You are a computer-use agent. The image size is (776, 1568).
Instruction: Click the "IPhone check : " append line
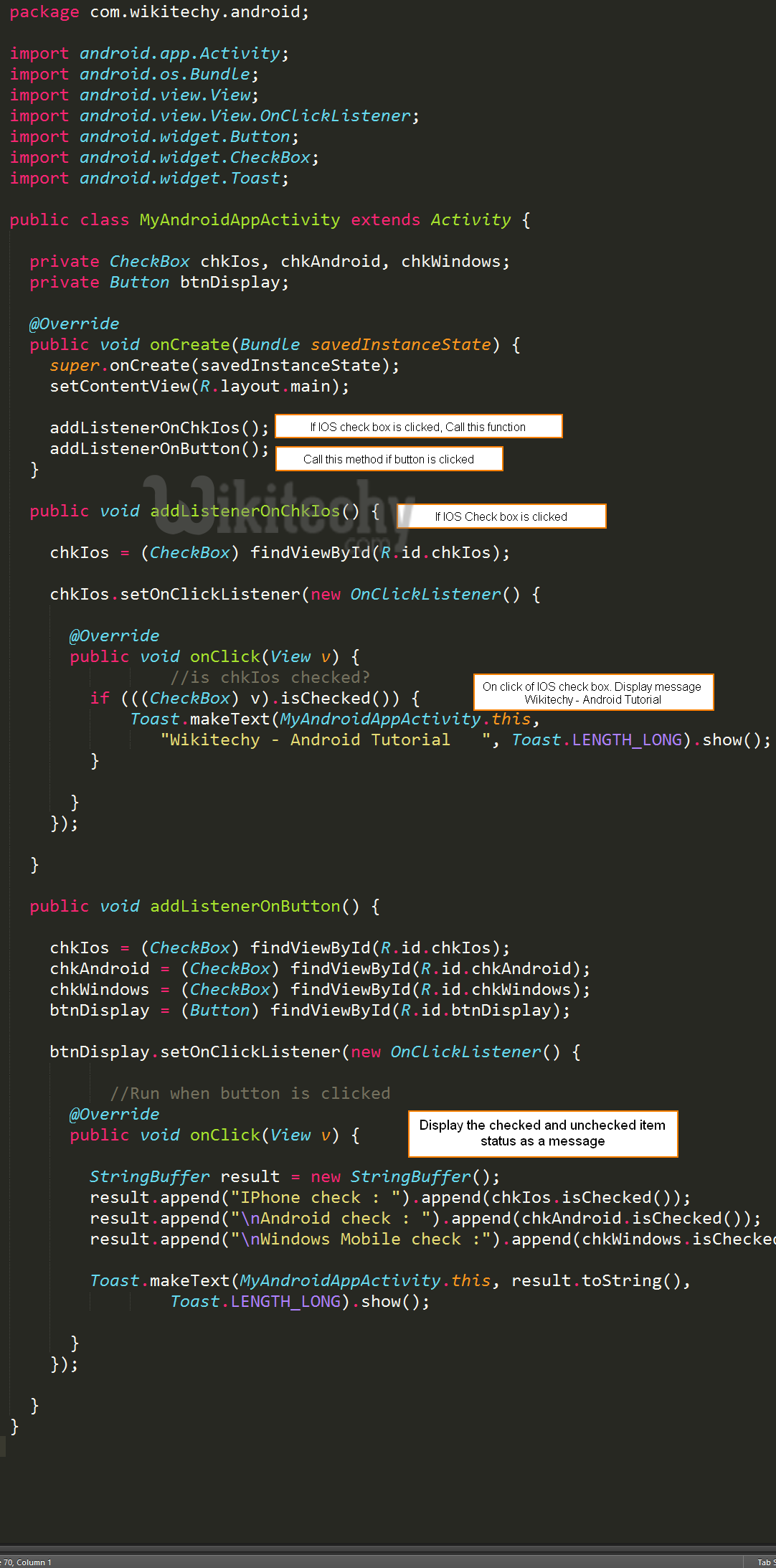390,1198
